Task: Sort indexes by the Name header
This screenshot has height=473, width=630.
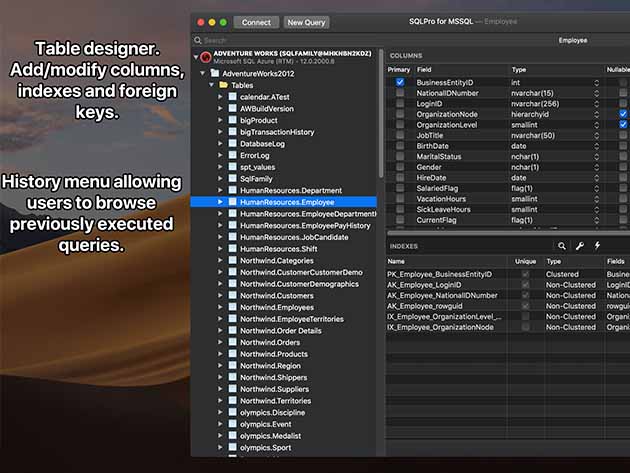Action: coord(447,261)
